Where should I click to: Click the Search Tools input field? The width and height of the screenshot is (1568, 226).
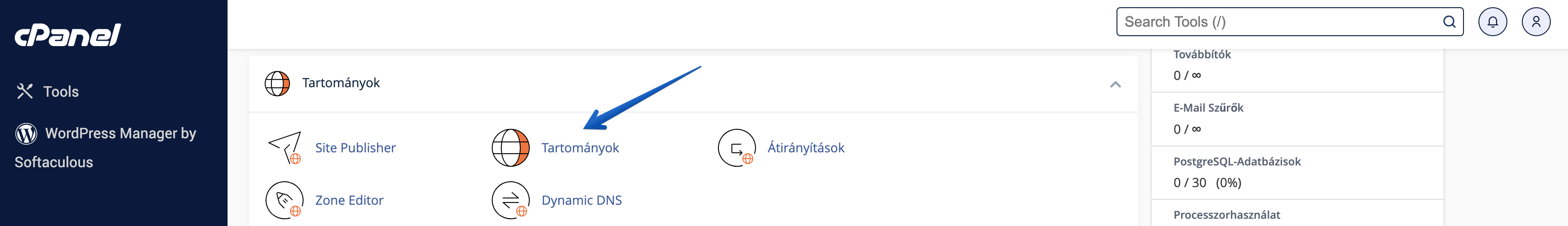[1281, 22]
